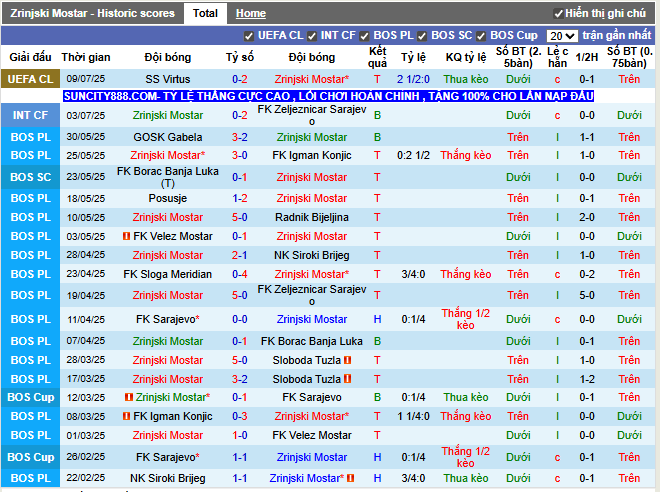This screenshot has height=492, width=660.
Task: Click score 3-2 of GOSK Gabela match
Action: [x=240, y=137]
